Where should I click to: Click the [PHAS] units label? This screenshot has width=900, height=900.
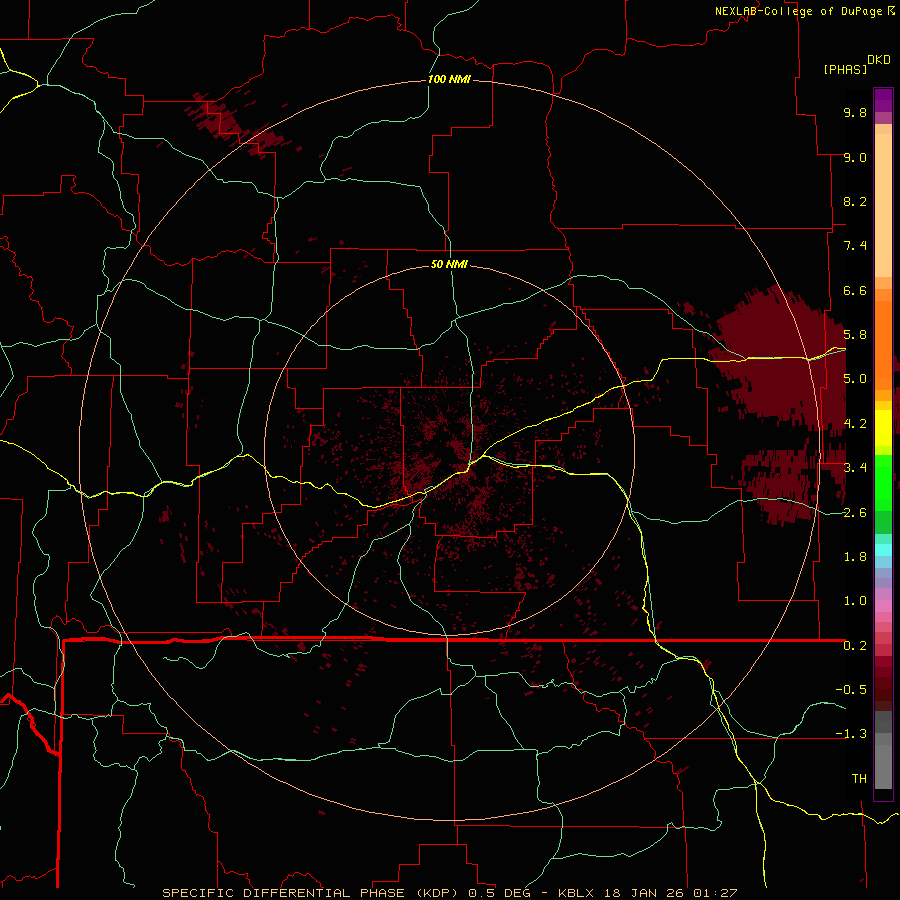point(845,69)
